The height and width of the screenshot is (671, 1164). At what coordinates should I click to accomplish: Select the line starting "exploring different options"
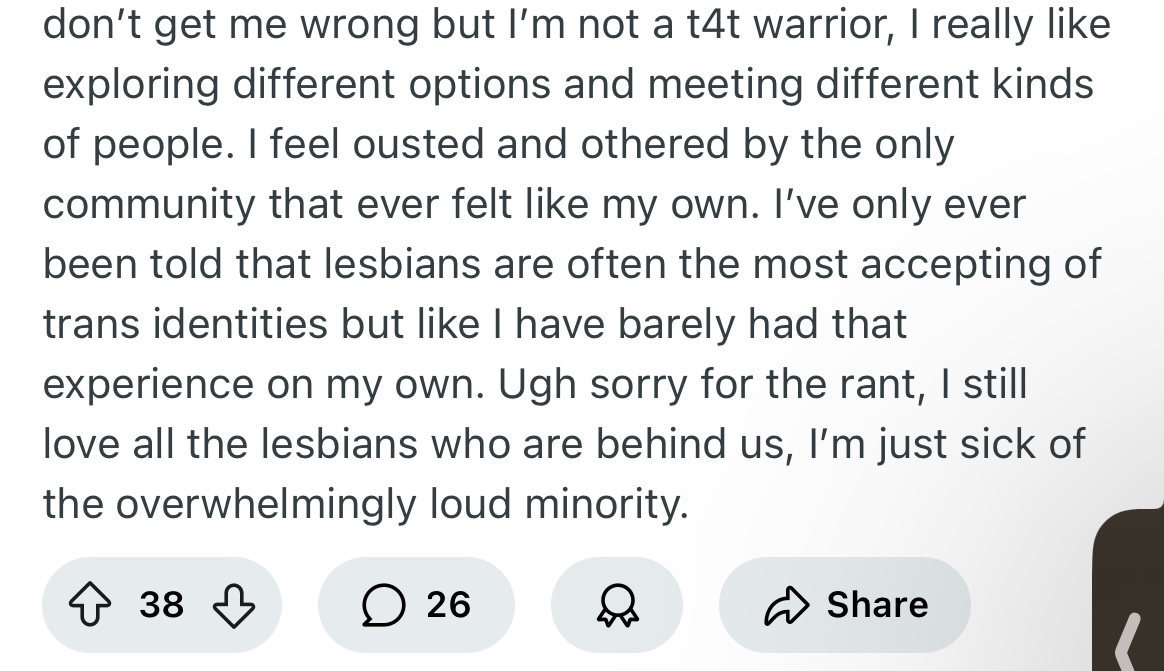[568, 84]
